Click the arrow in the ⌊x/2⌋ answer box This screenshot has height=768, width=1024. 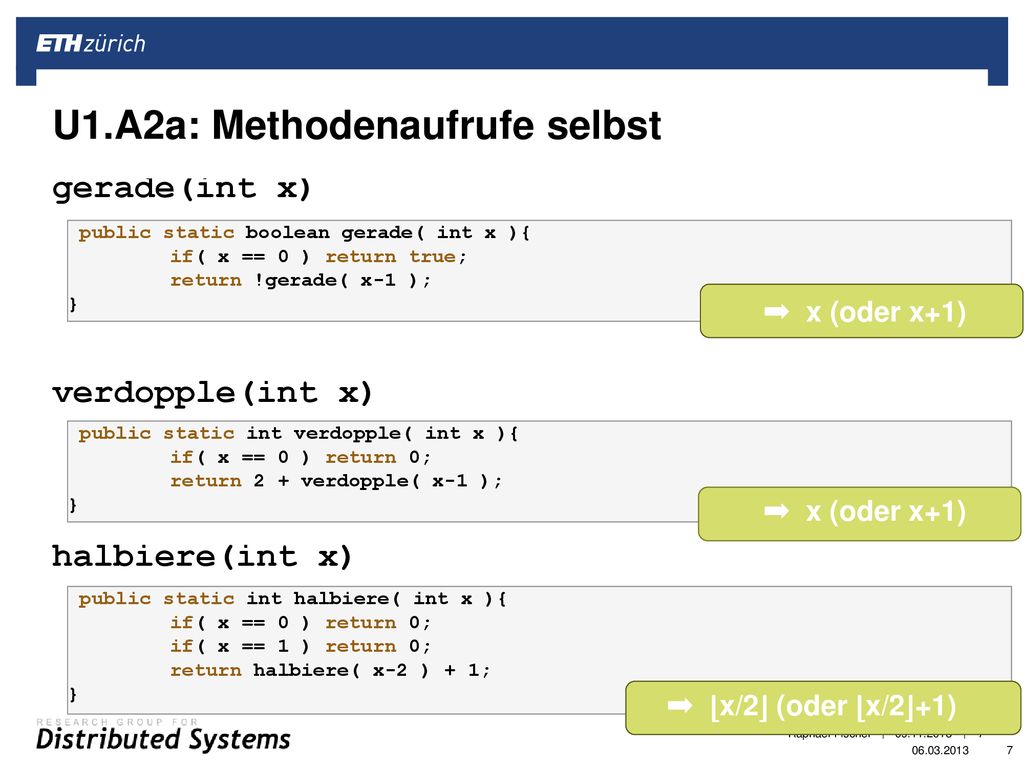pyautogui.click(x=680, y=705)
